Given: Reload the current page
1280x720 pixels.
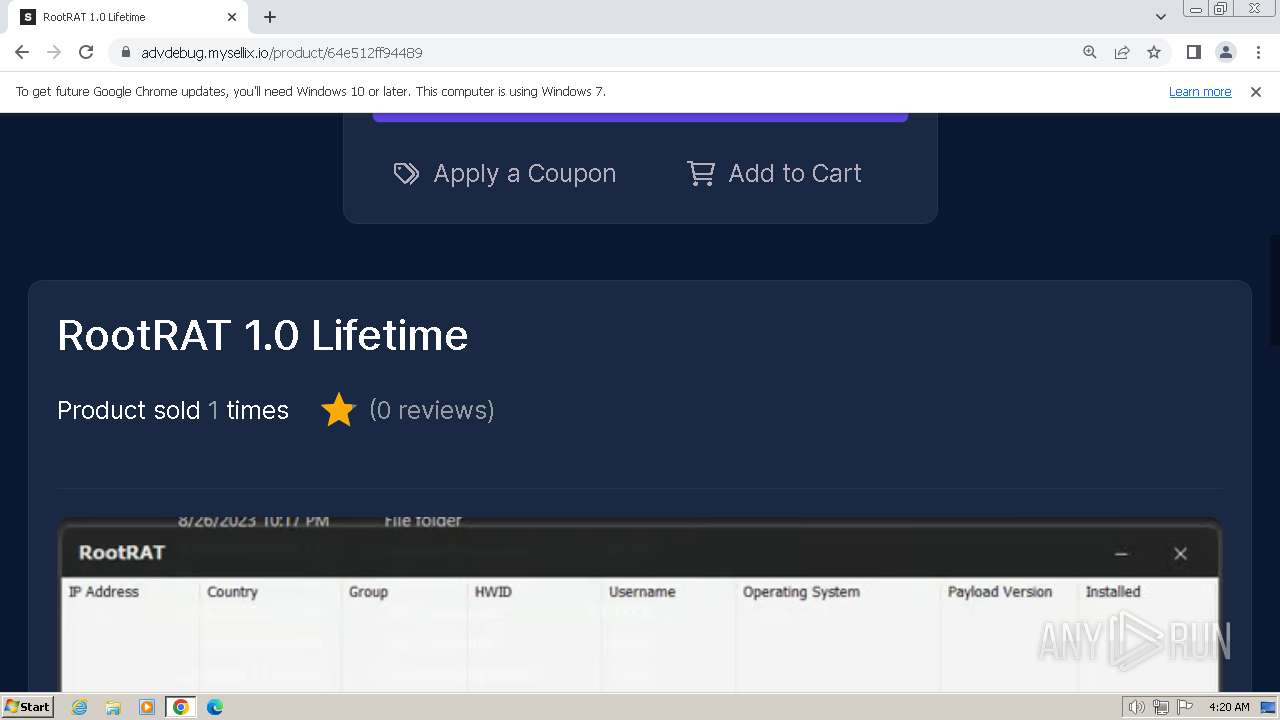Looking at the screenshot, I should 86,52.
